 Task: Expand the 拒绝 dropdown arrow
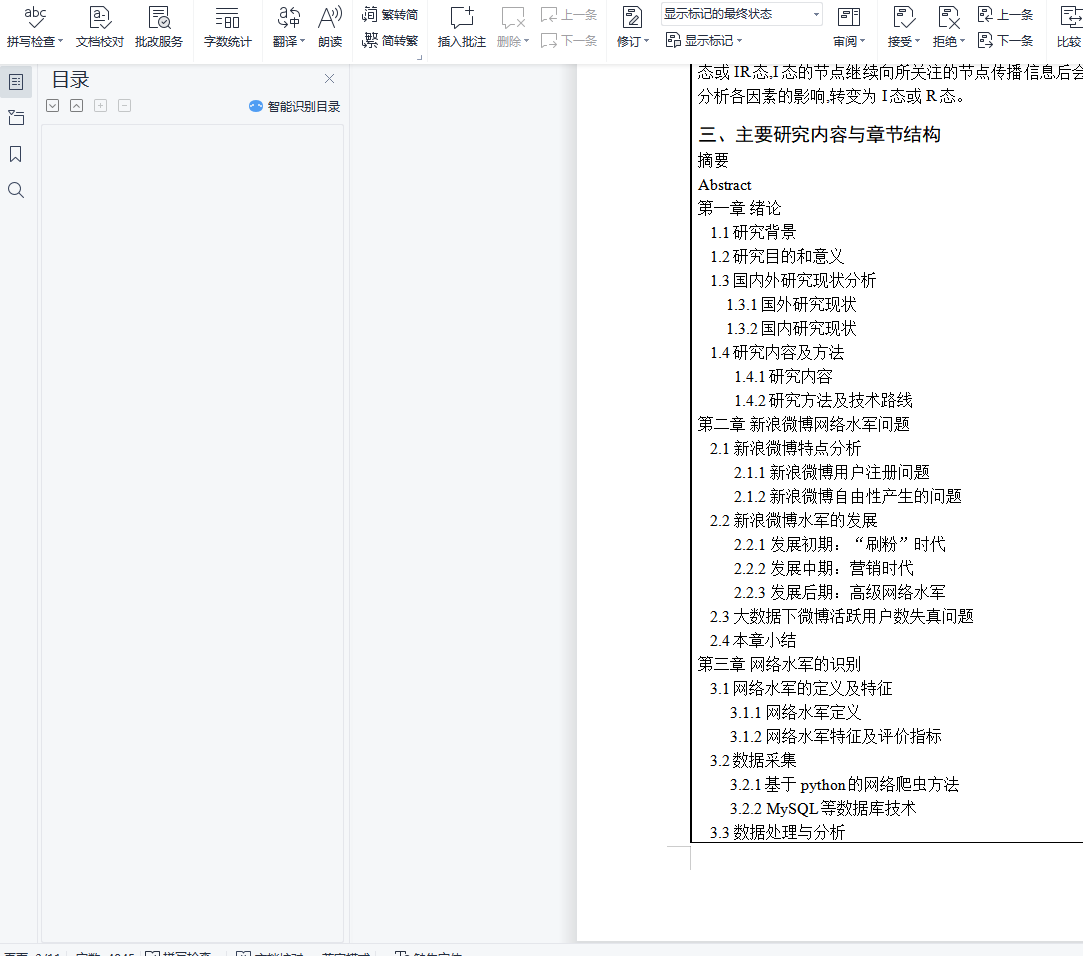pos(962,41)
